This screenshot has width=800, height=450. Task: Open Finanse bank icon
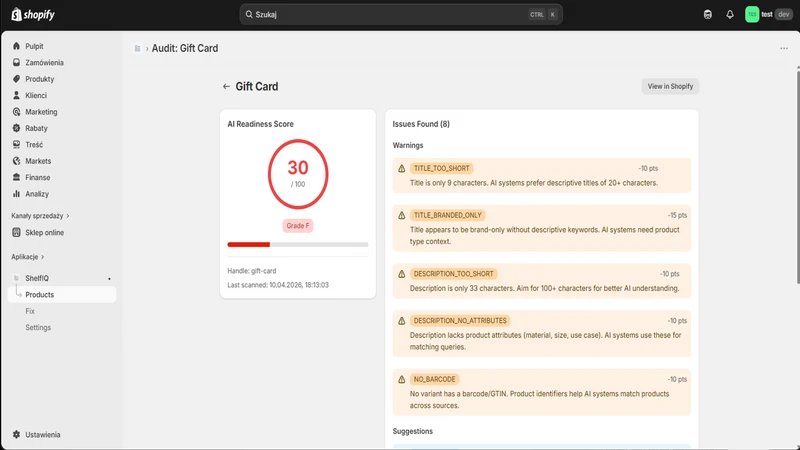pyautogui.click(x=16, y=177)
